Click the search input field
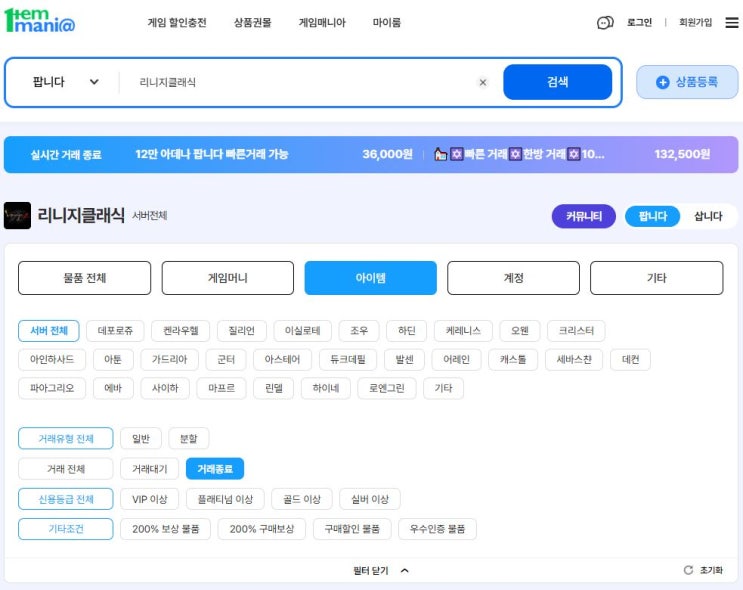 pos(303,82)
